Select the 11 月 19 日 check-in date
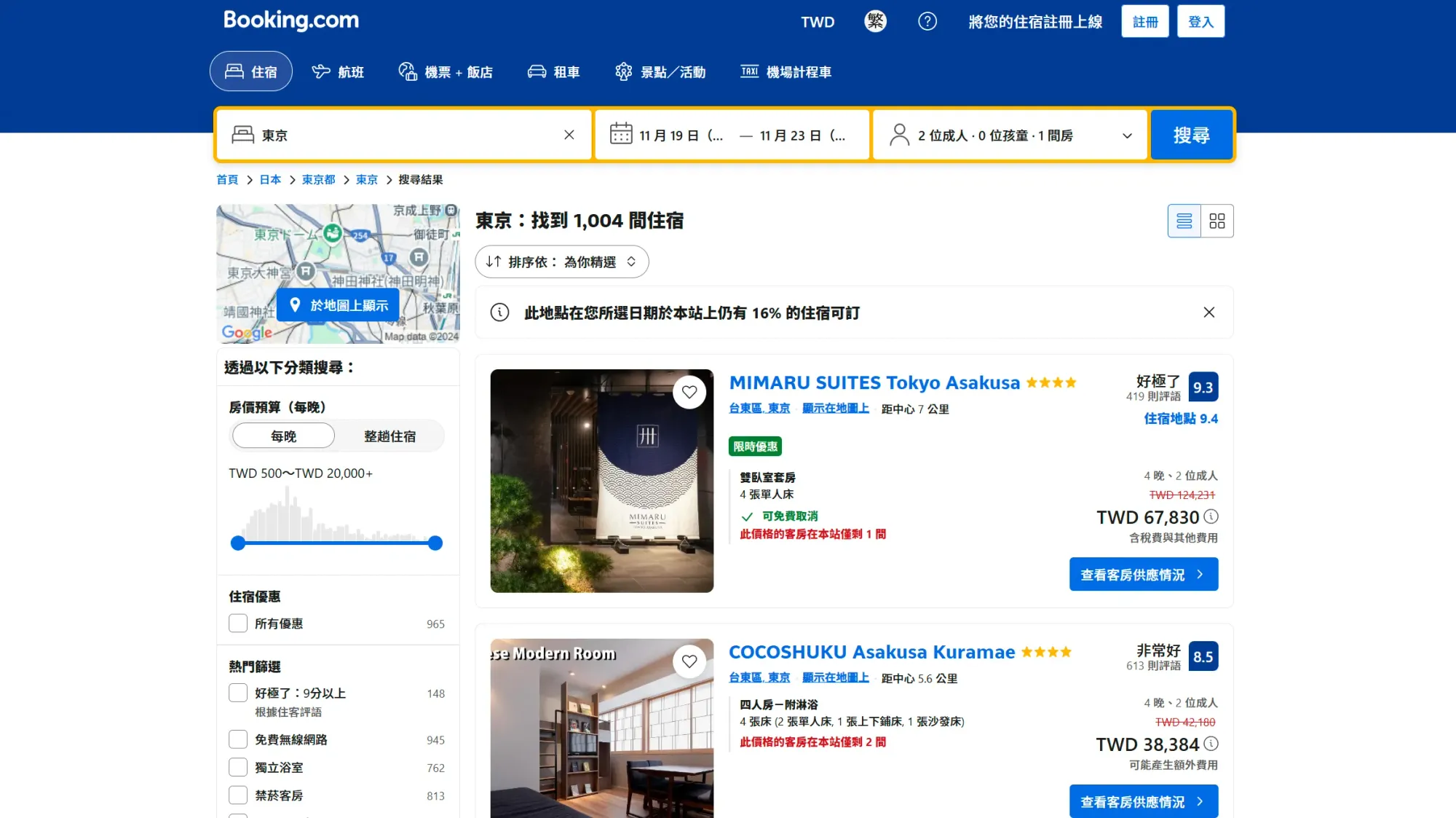 (681, 135)
